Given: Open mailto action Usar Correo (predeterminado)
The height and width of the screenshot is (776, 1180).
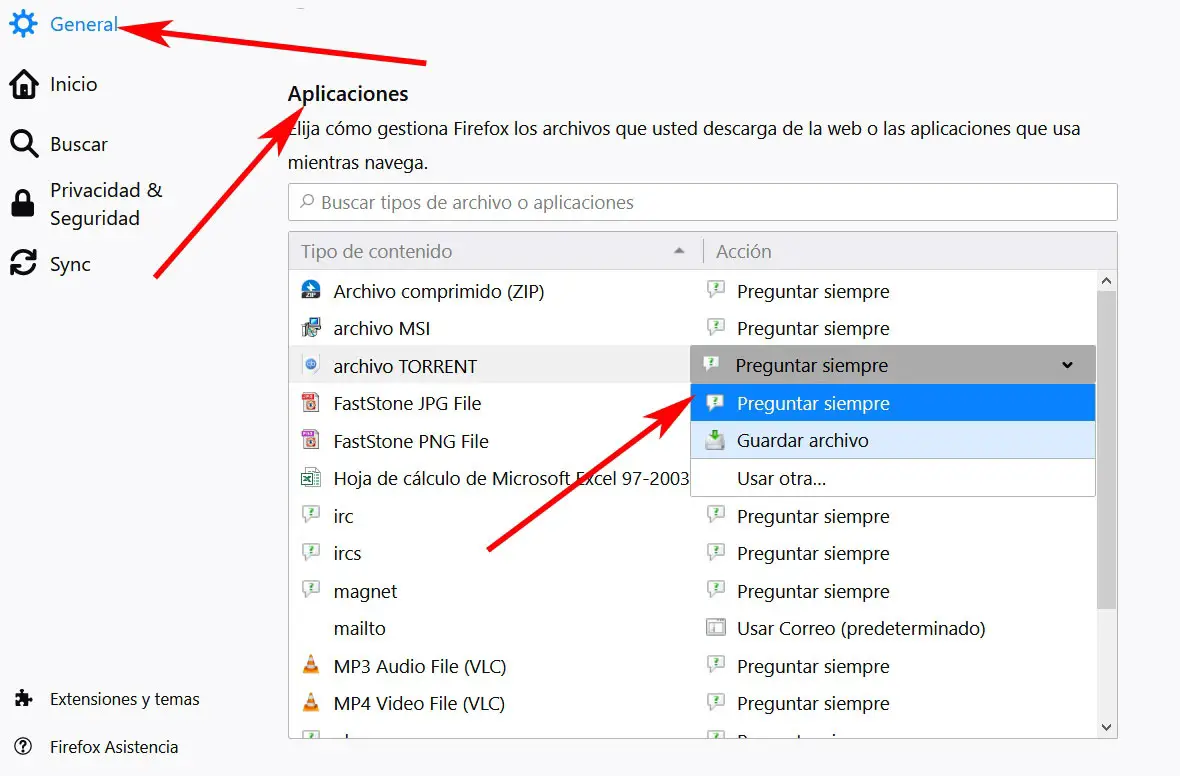Looking at the screenshot, I should [893, 628].
